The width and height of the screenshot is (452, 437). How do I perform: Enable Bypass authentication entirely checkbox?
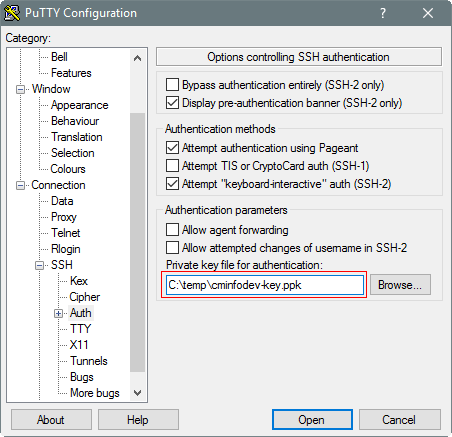(172, 85)
